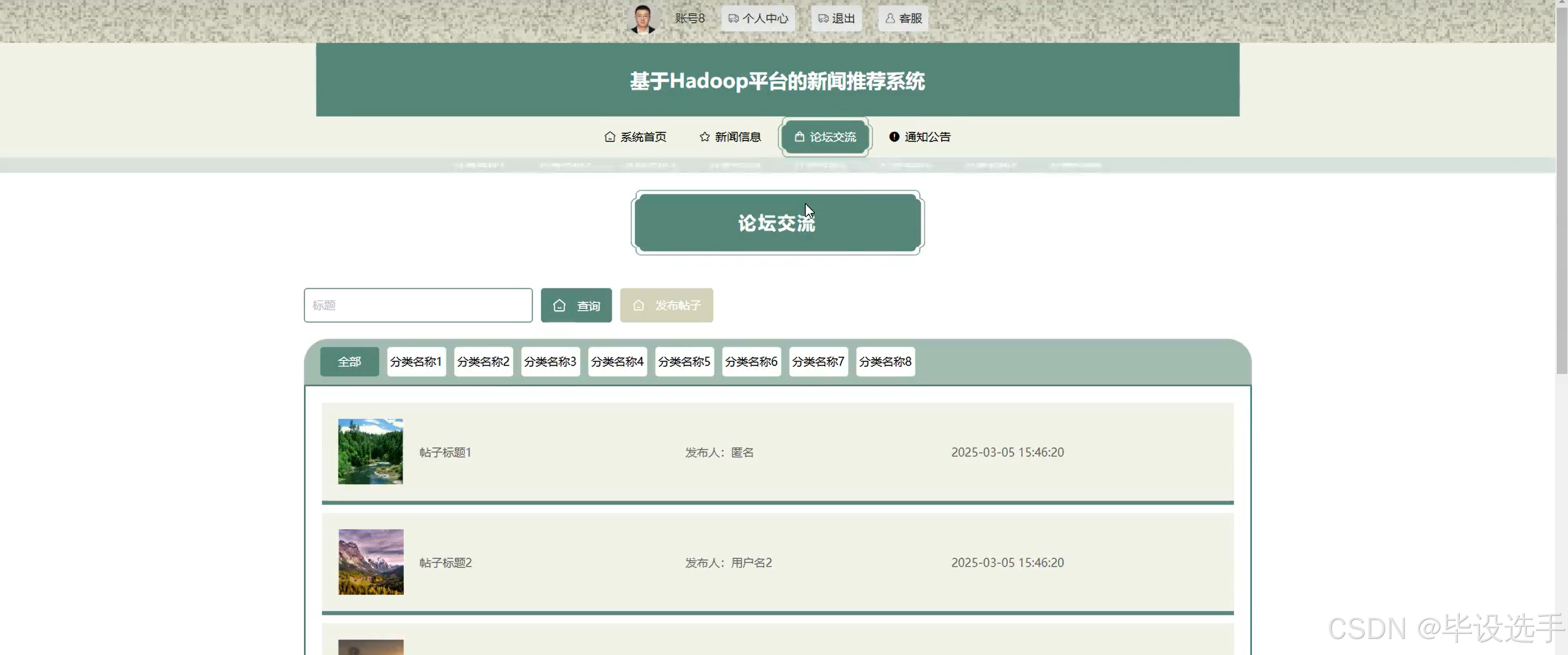Filter by 分类名称1
Image resolution: width=1568 pixels, height=655 pixels.
(416, 362)
